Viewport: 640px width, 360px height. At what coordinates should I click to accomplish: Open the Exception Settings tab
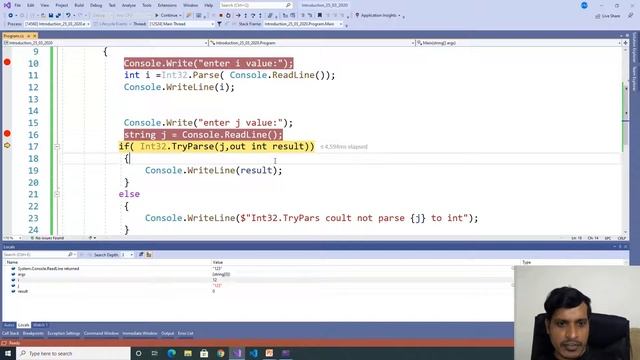point(63,333)
